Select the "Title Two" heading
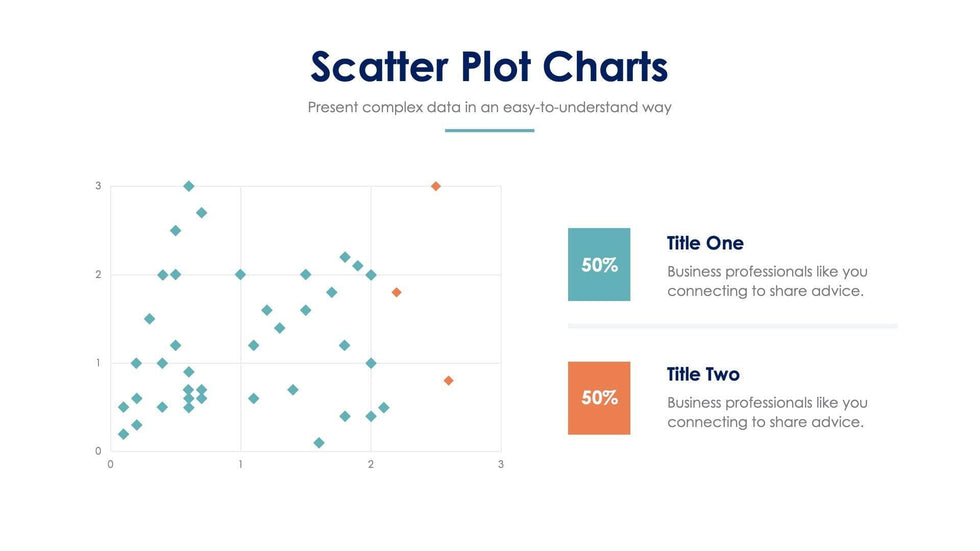The image size is (980, 551). coord(705,374)
